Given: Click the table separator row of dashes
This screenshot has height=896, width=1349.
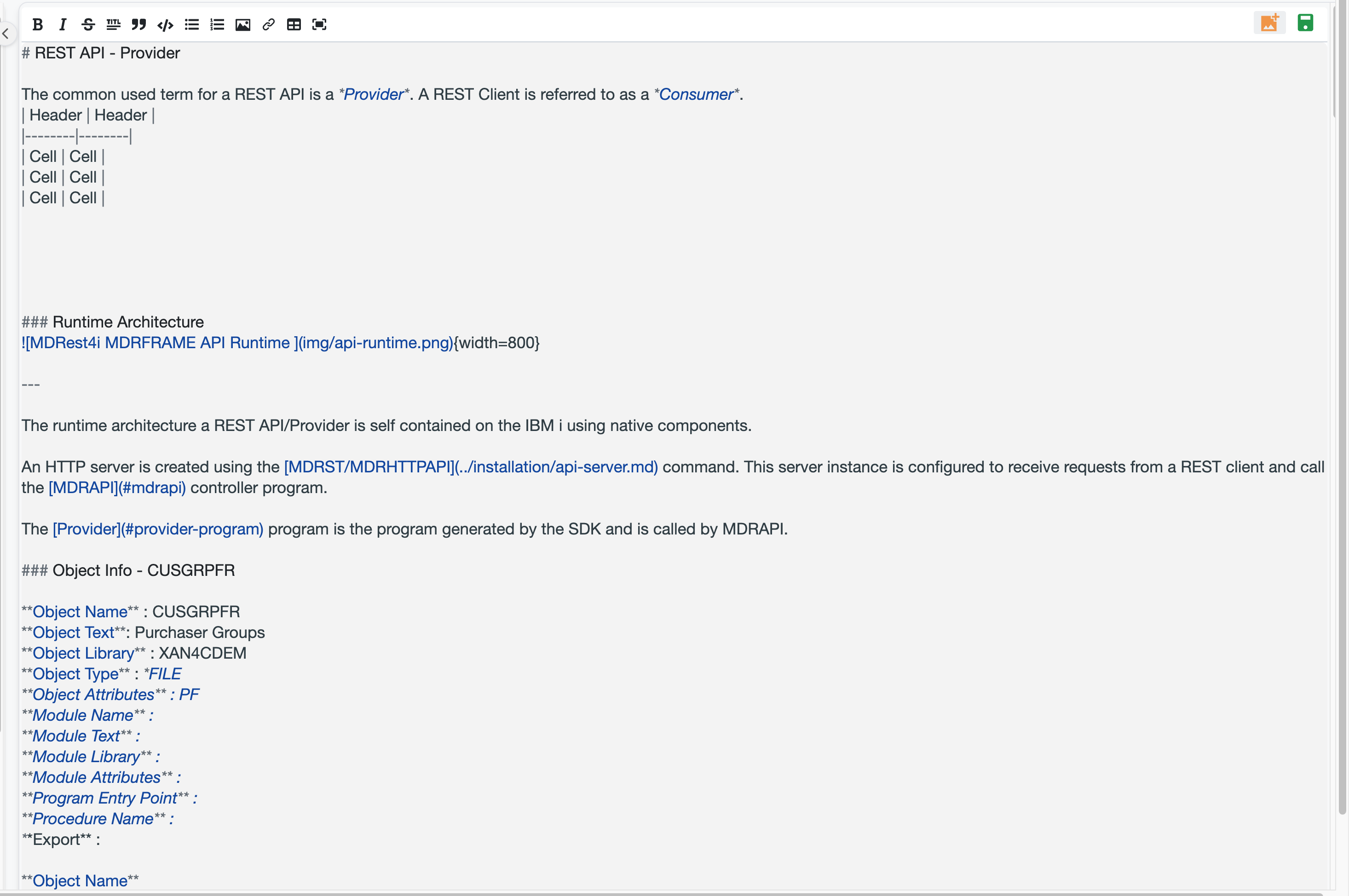Looking at the screenshot, I should 76,136.
